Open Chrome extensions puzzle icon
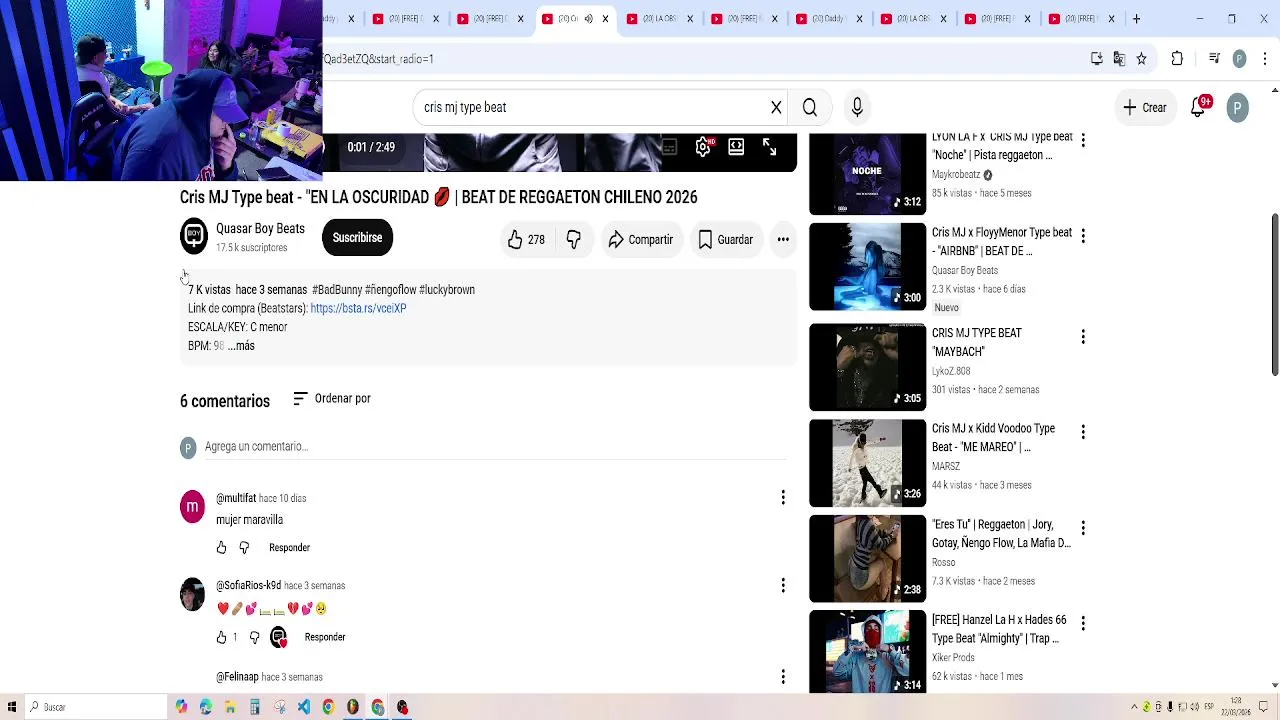Screen dimensions: 1280x720 tap(1177, 59)
